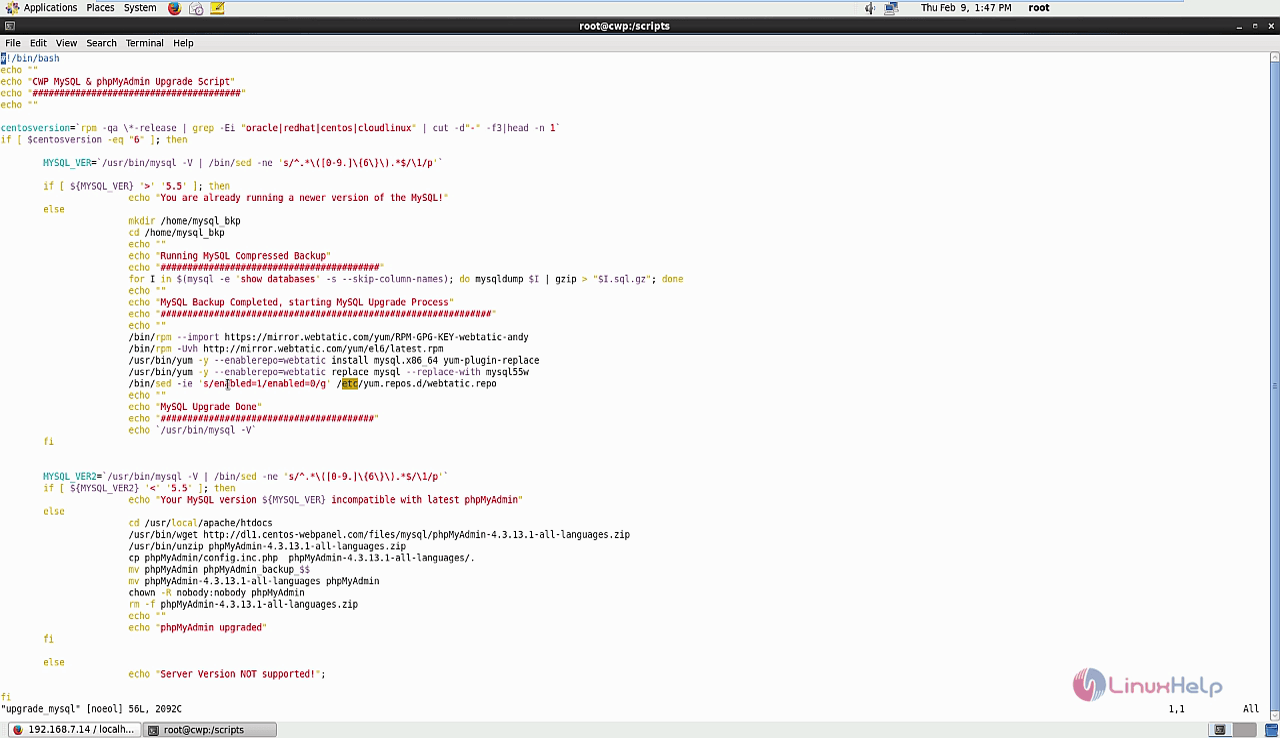Open the Search menu in terminal

point(101,43)
